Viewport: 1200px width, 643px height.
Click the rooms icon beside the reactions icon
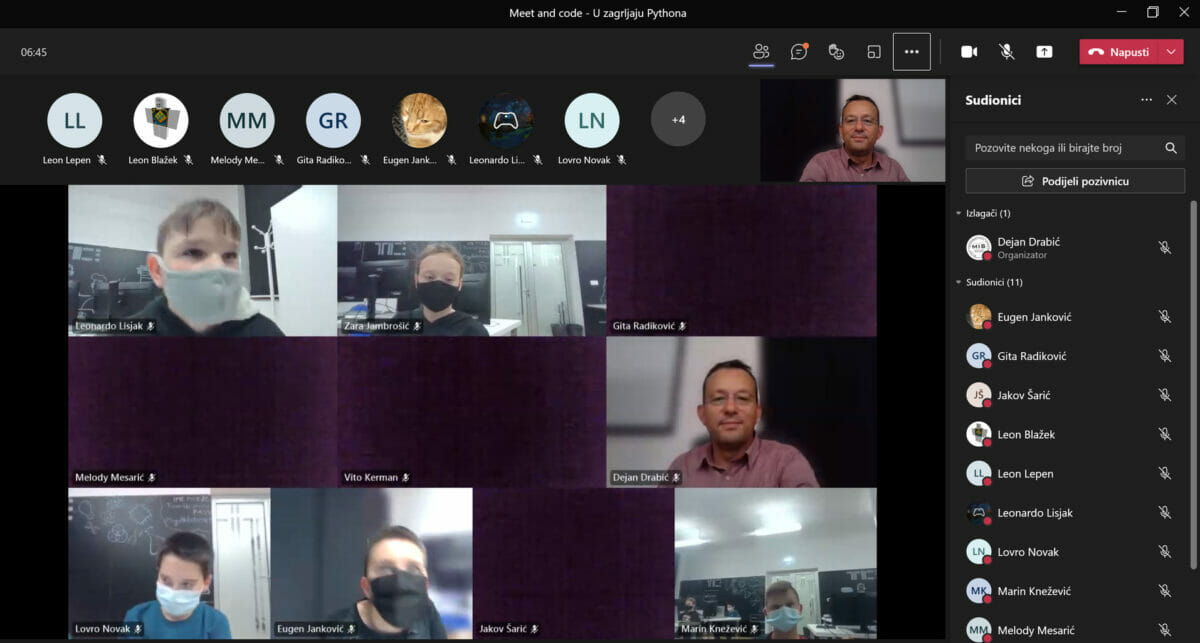[x=873, y=52]
